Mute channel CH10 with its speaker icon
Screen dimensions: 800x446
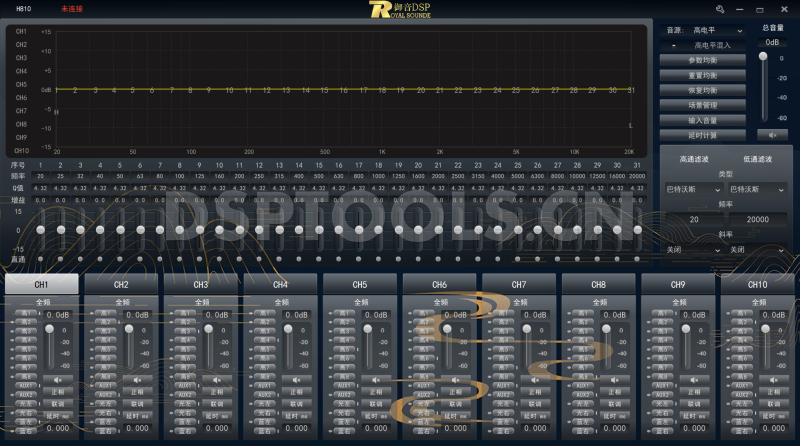[774, 380]
